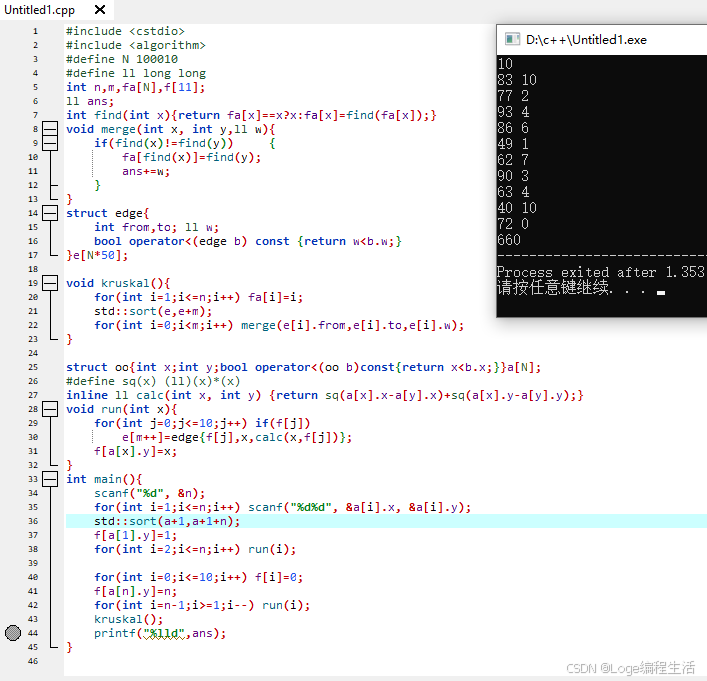Collapse the main function fold at line 33
The width and height of the screenshot is (707, 681).
tap(50, 479)
